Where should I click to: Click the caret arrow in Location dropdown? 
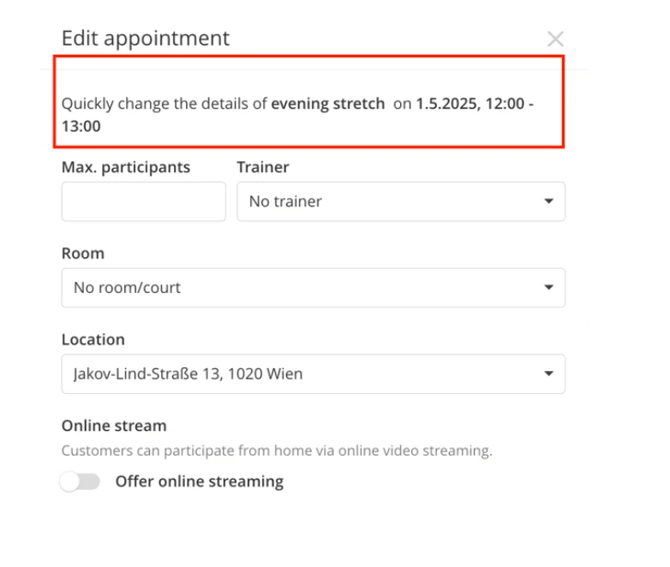tap(549, 373)
